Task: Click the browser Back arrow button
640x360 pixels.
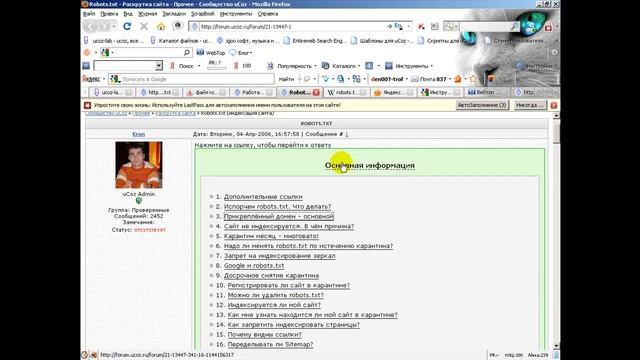Action: [x=90, y=27]
